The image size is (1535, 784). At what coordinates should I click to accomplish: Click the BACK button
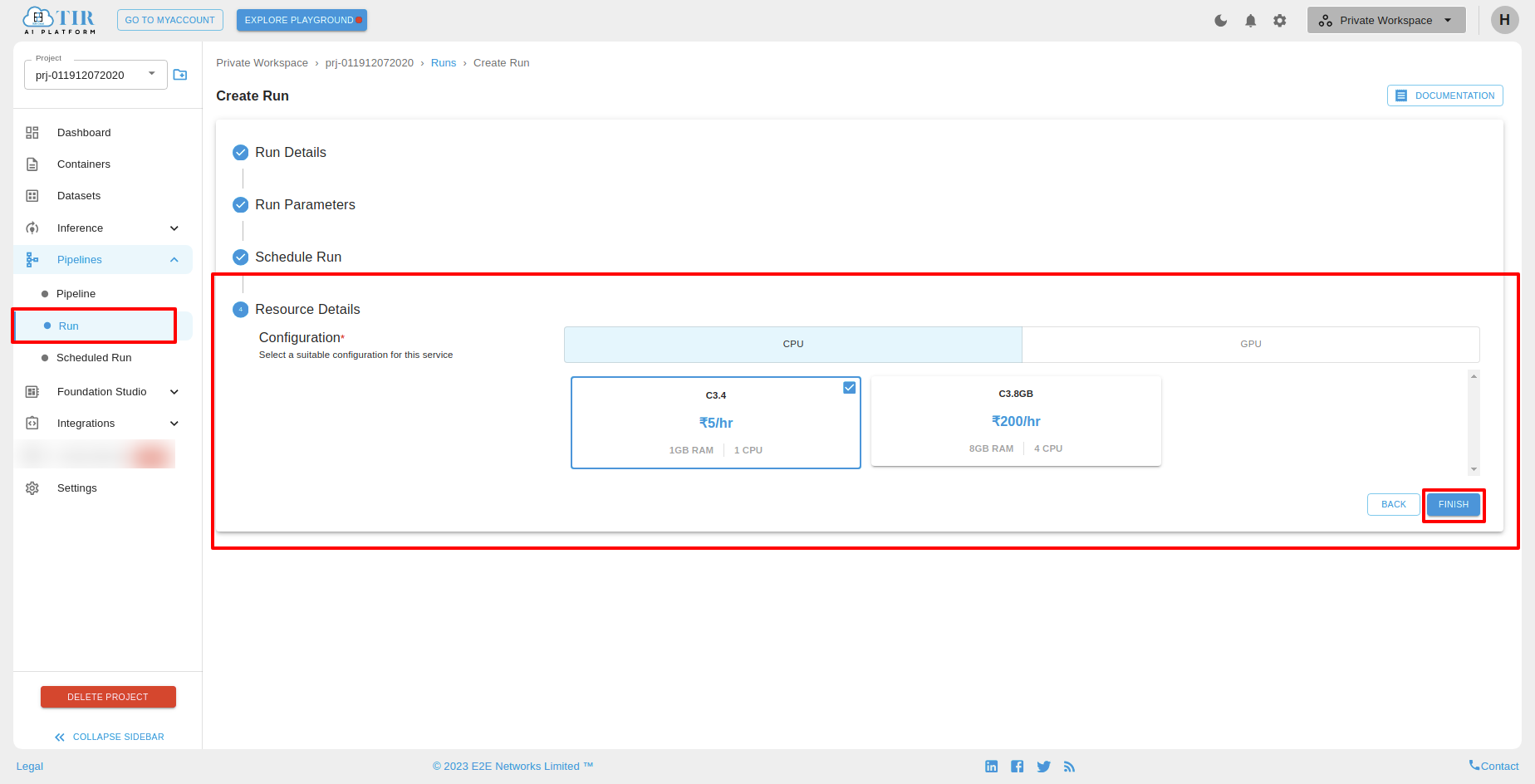[1393, 505]
